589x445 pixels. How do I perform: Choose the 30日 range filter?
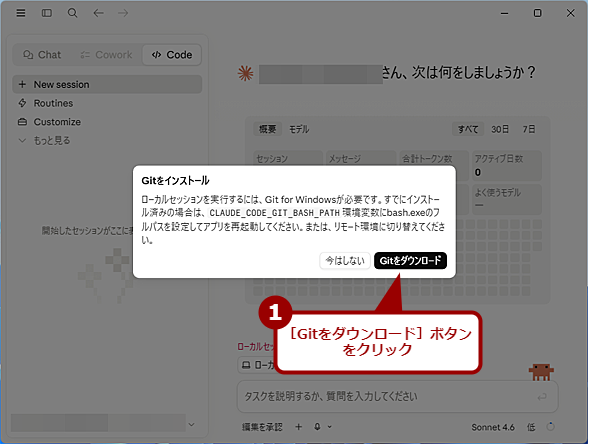click(x=500, y=130)
